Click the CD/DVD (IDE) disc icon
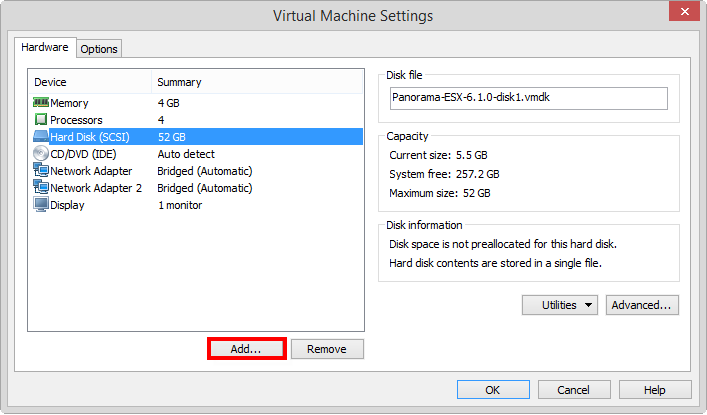This screenshot has height=415, width=707. [41, 154]
